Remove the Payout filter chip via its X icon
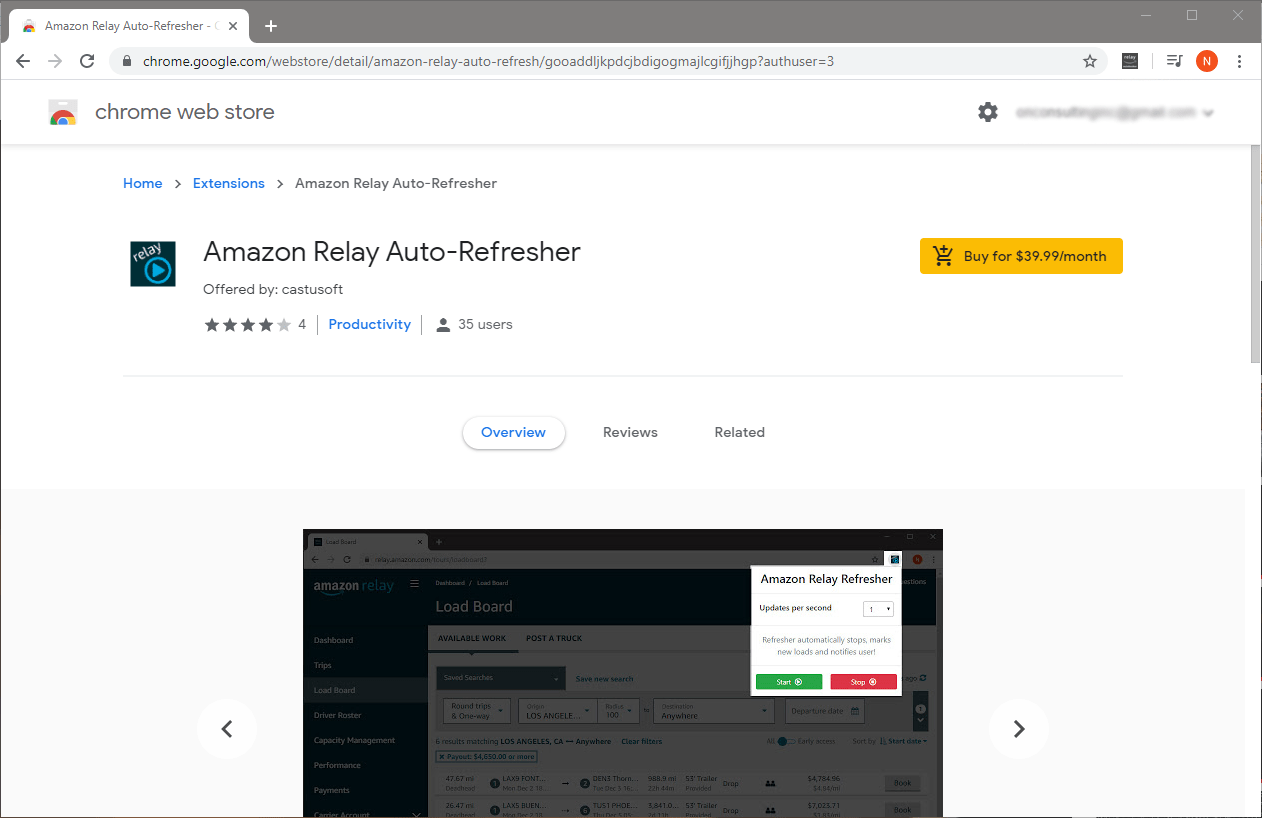This screenshot has width=1262, height=818. click(x=441, y=756)
